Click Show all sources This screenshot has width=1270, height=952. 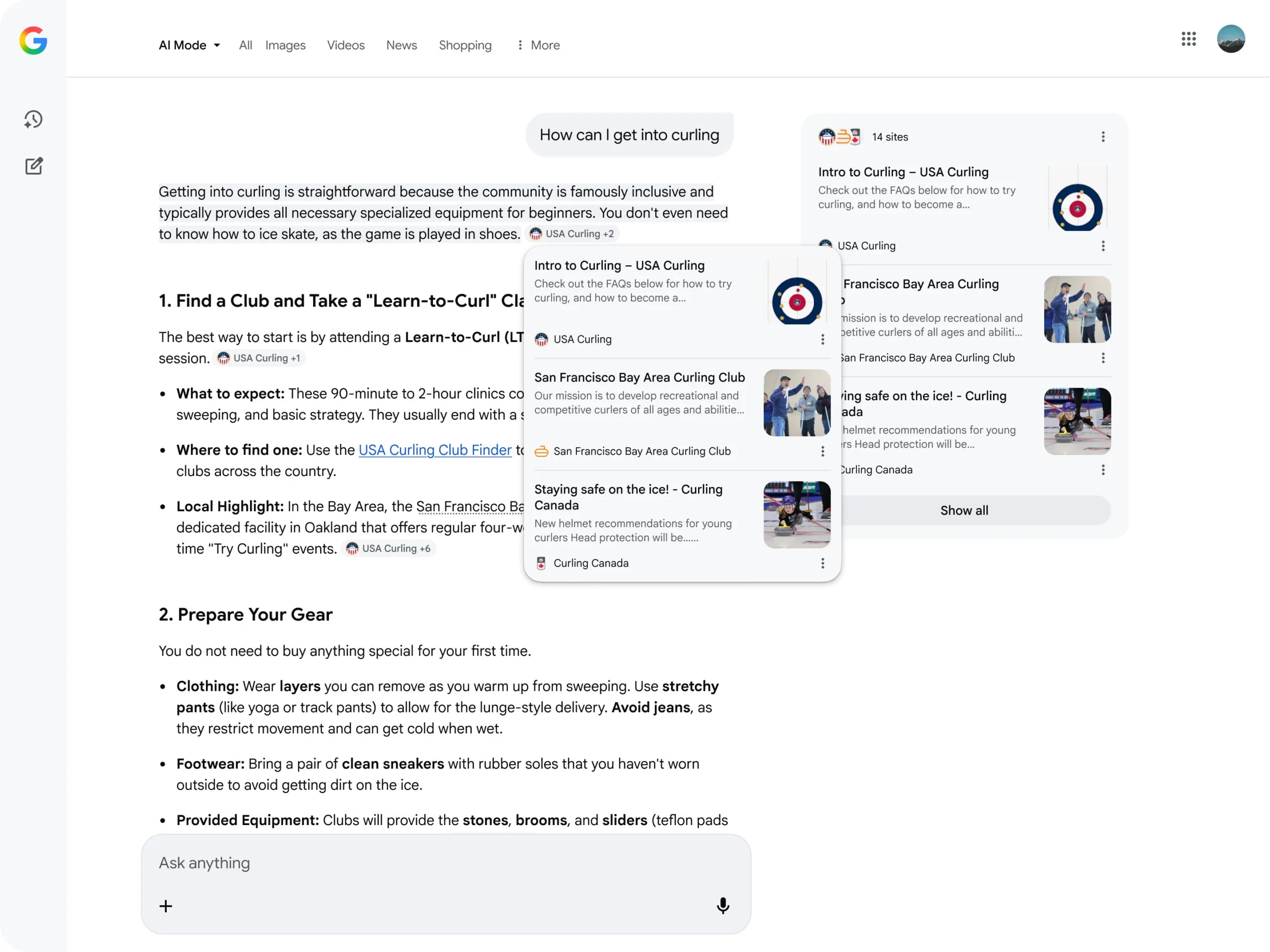tap(963, 510)
